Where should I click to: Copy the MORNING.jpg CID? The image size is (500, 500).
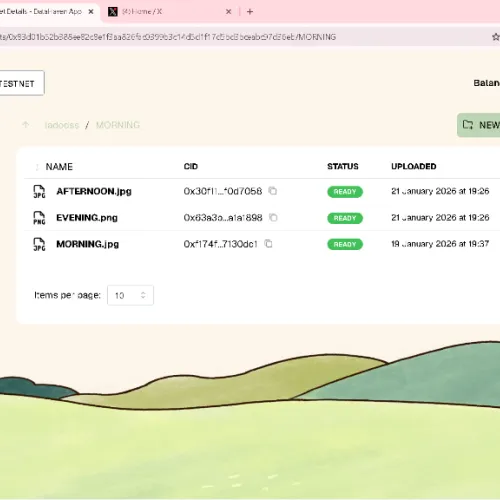click(268, 244)
